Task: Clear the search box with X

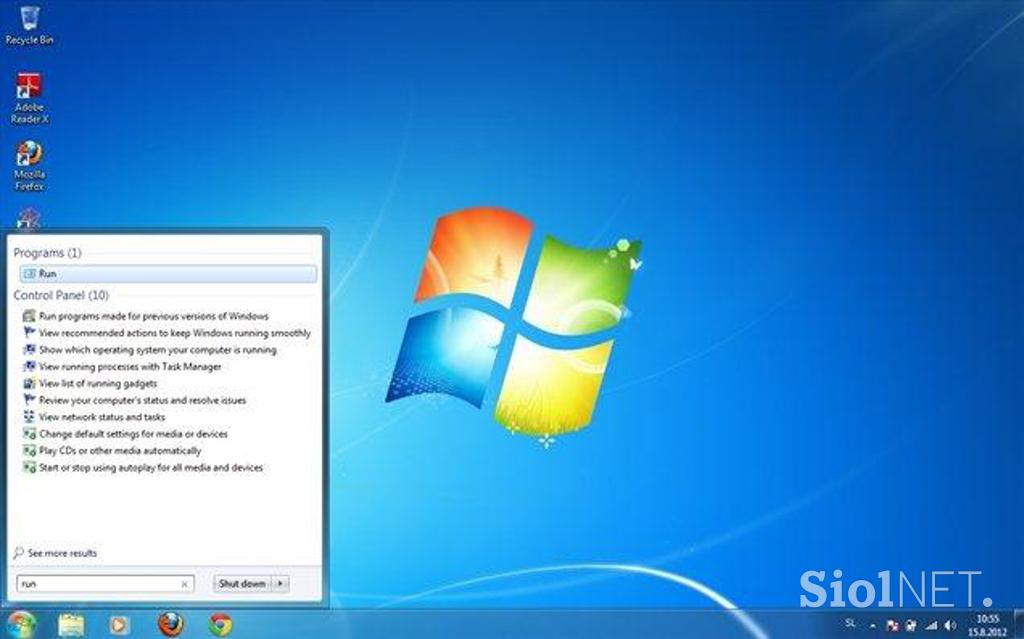Action: (x=185, y=583)
